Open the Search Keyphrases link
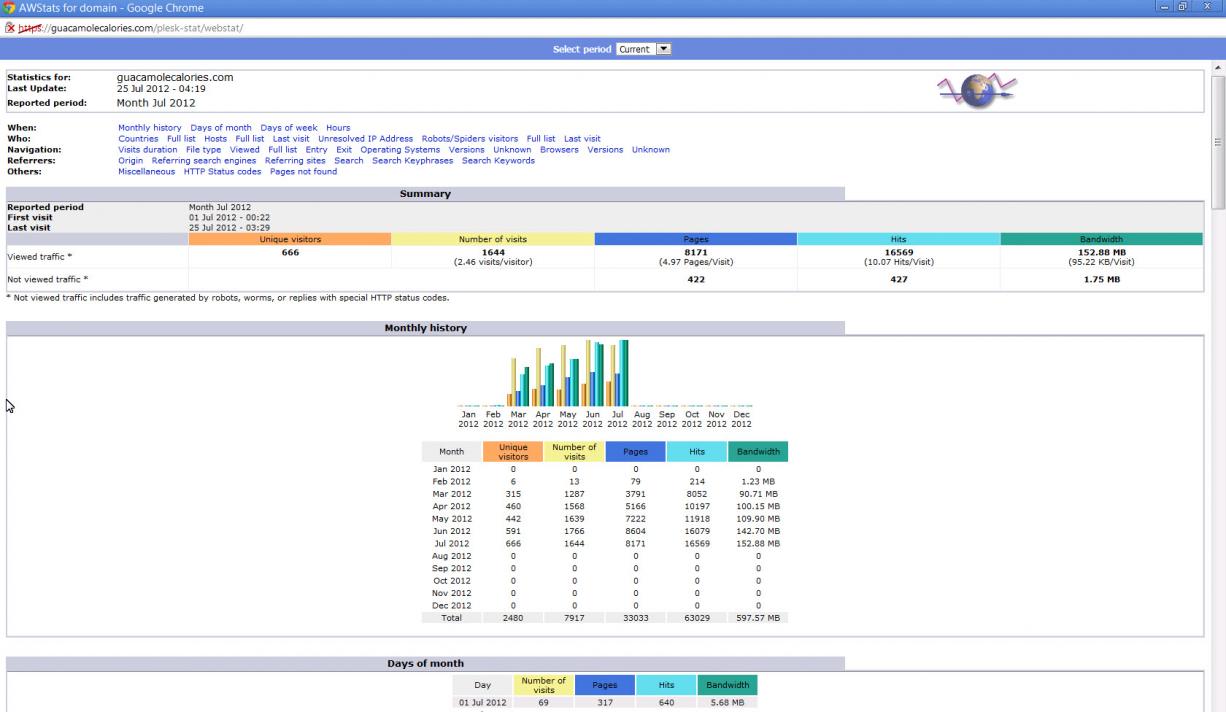The height and width of the screenshot is (712, 1226). [412, 161]
